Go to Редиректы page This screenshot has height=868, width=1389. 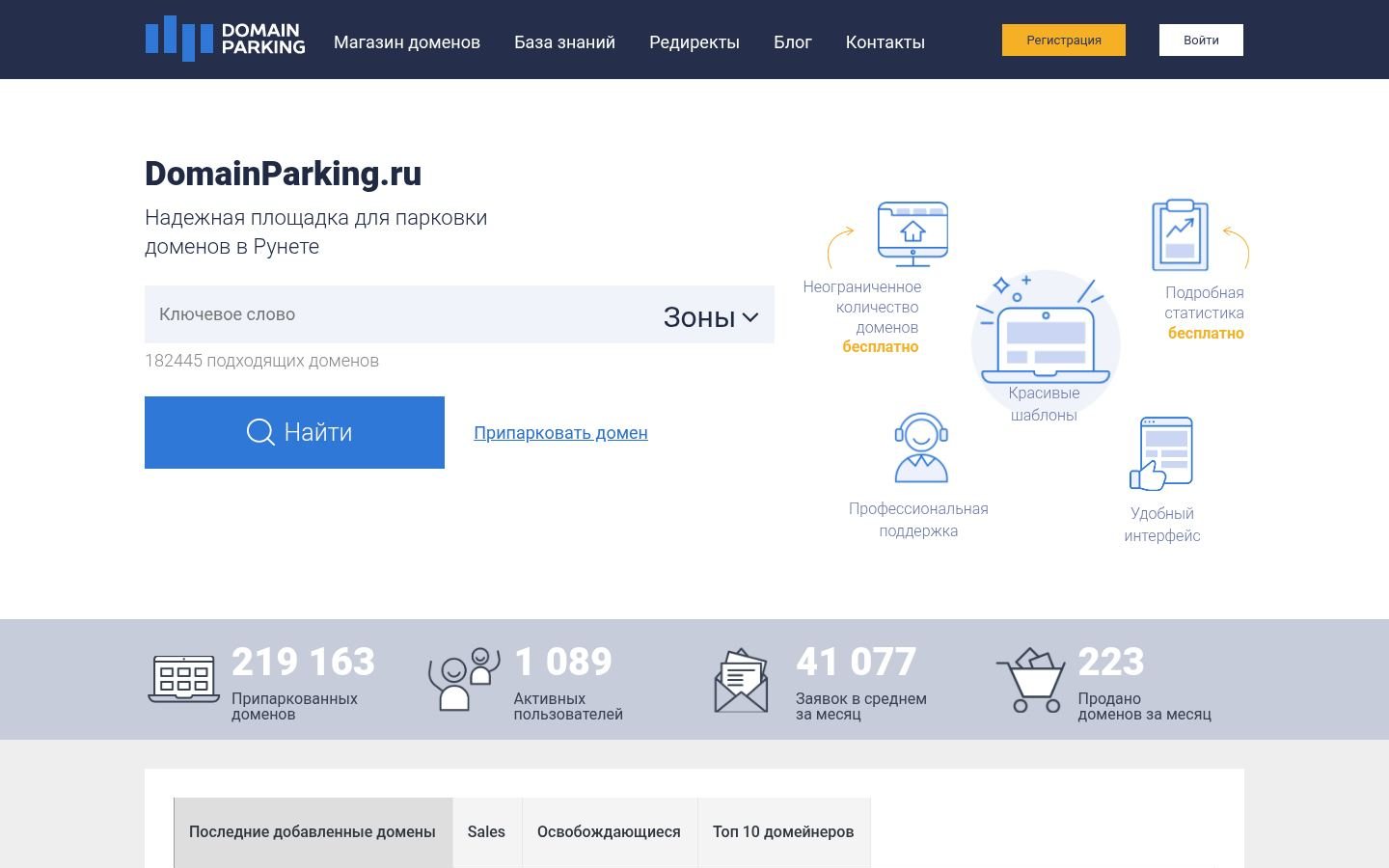click(694, 42)
